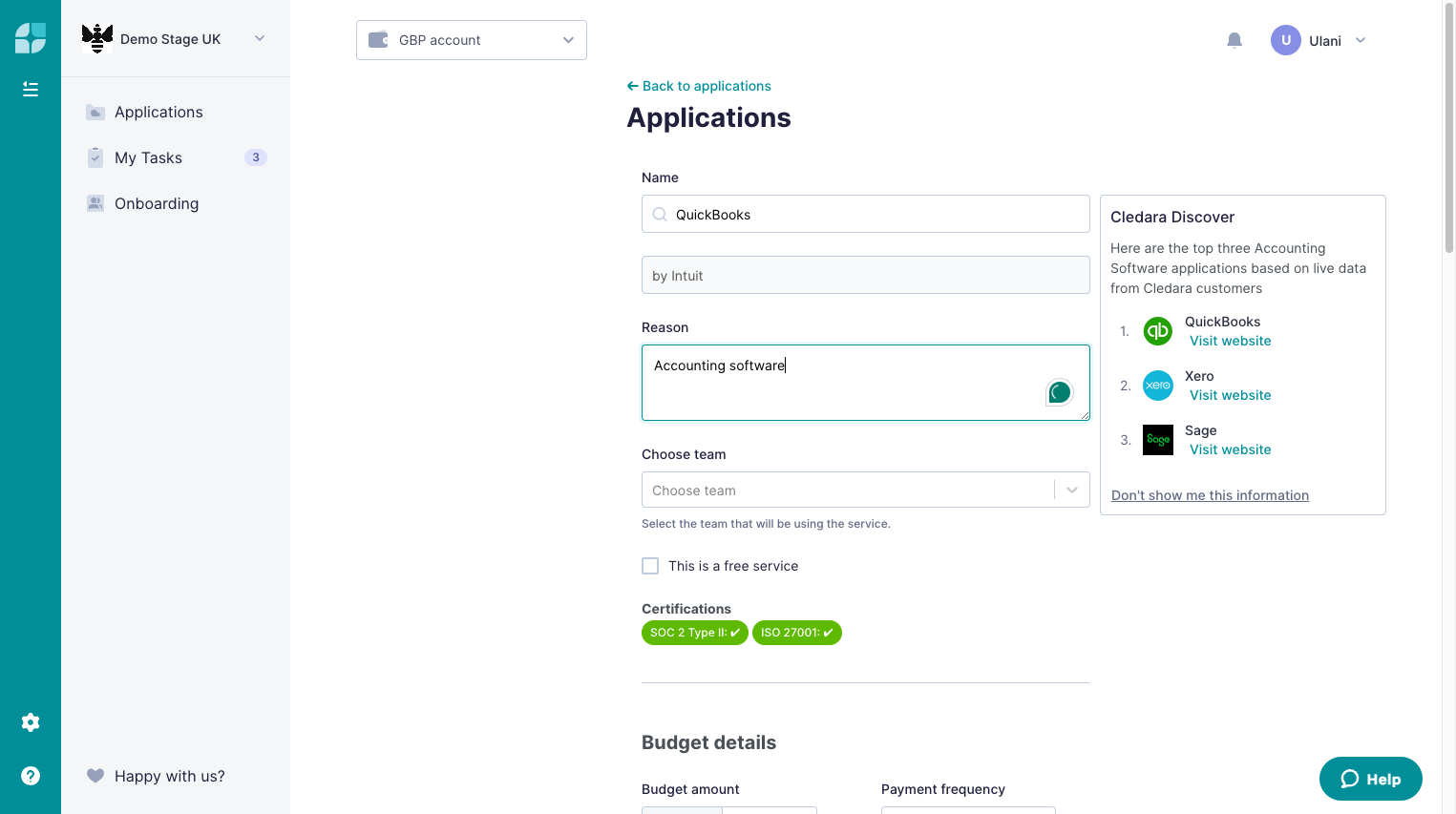1456x814 pixels.
Task: Open Happy with us? in the sidebar
Action: pos(170,776)
